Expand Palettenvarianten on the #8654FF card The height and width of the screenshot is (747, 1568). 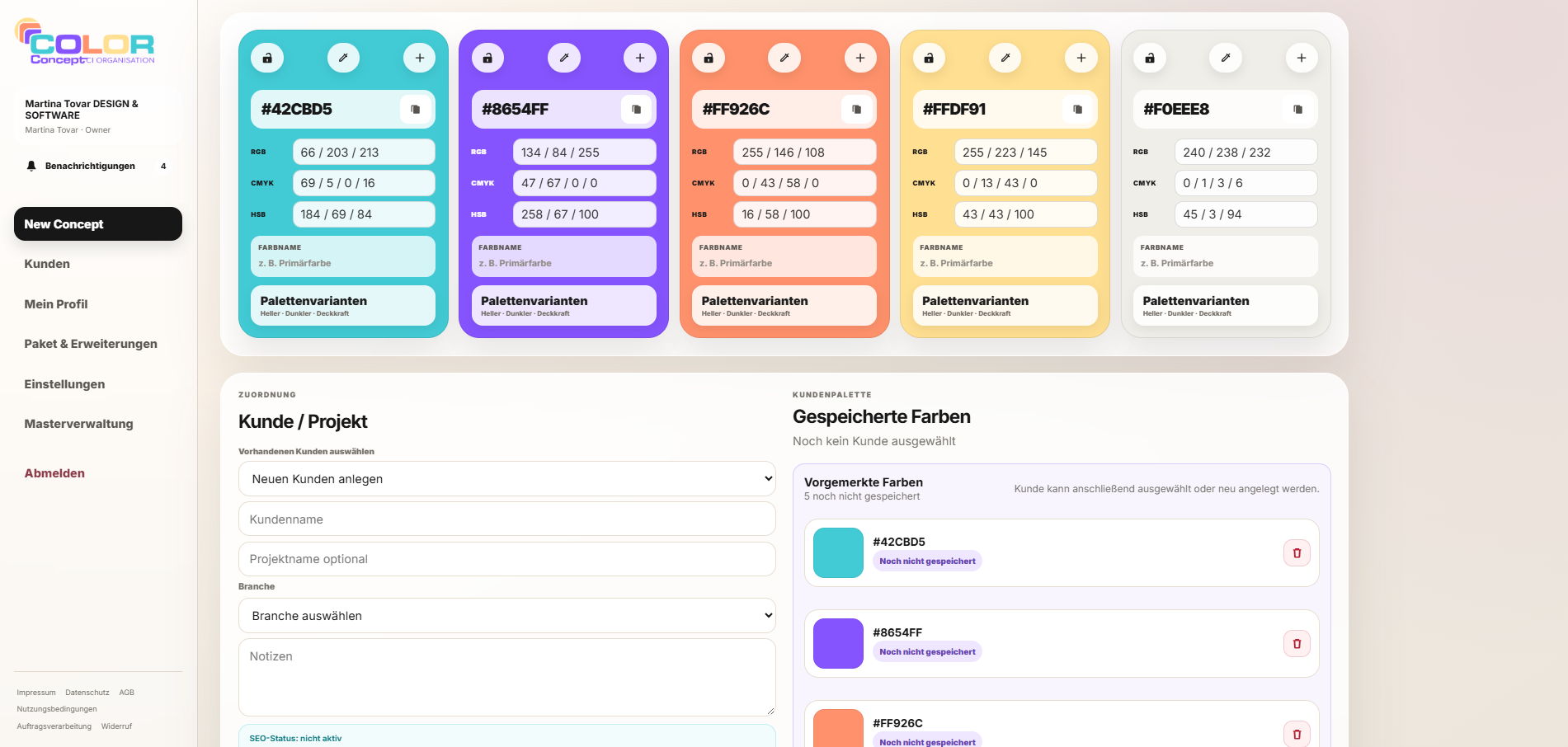[x=564, y=305]
